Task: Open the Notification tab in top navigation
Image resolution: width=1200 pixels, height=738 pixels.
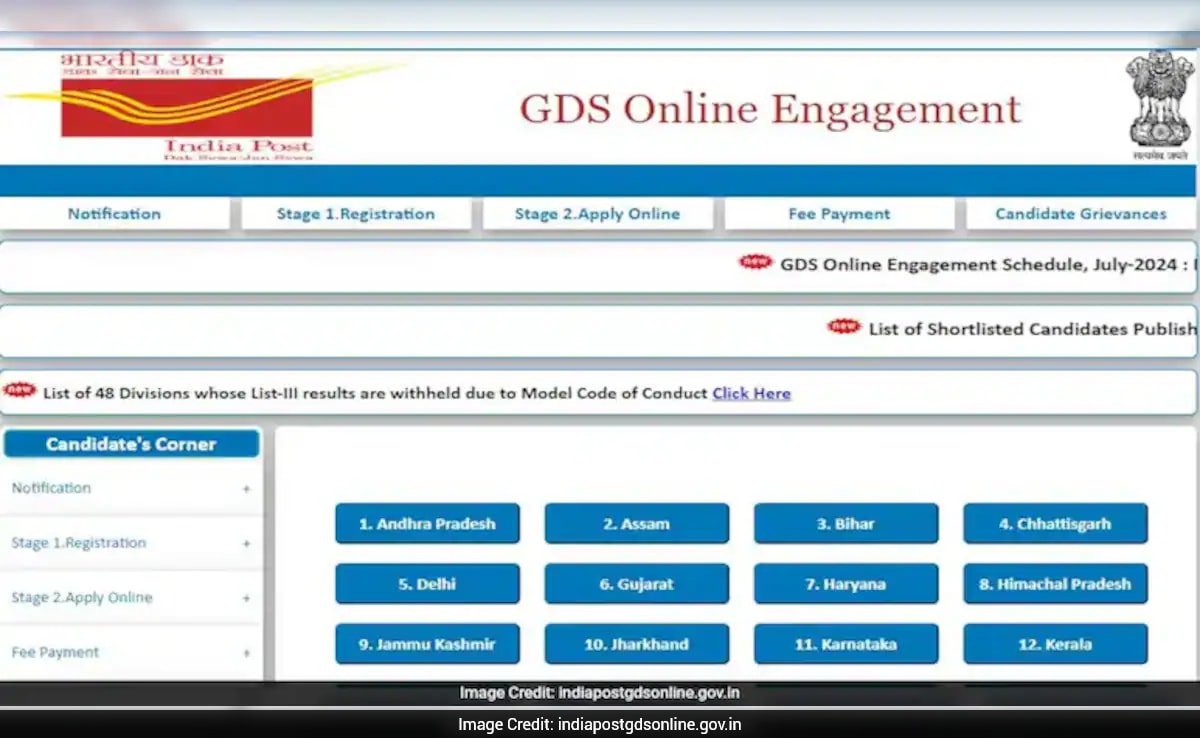Action: click(114, 214)
